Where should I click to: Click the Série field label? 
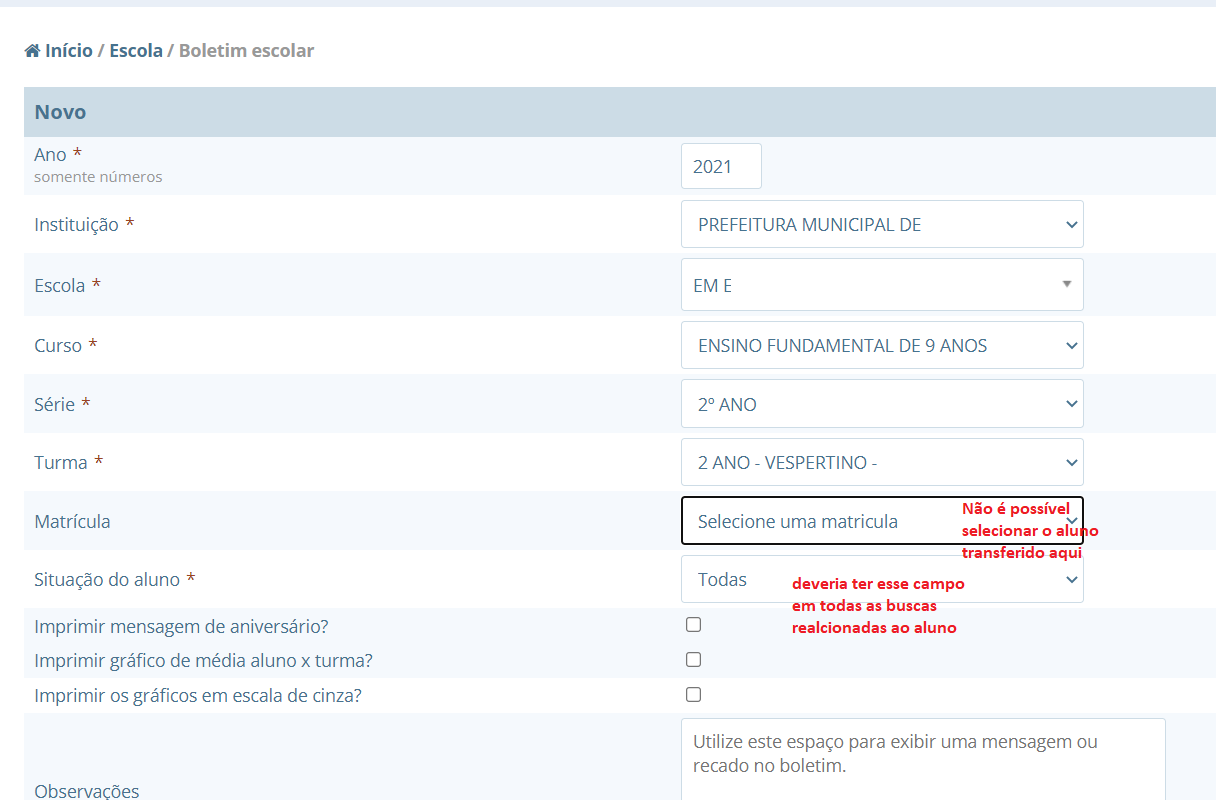54,404
